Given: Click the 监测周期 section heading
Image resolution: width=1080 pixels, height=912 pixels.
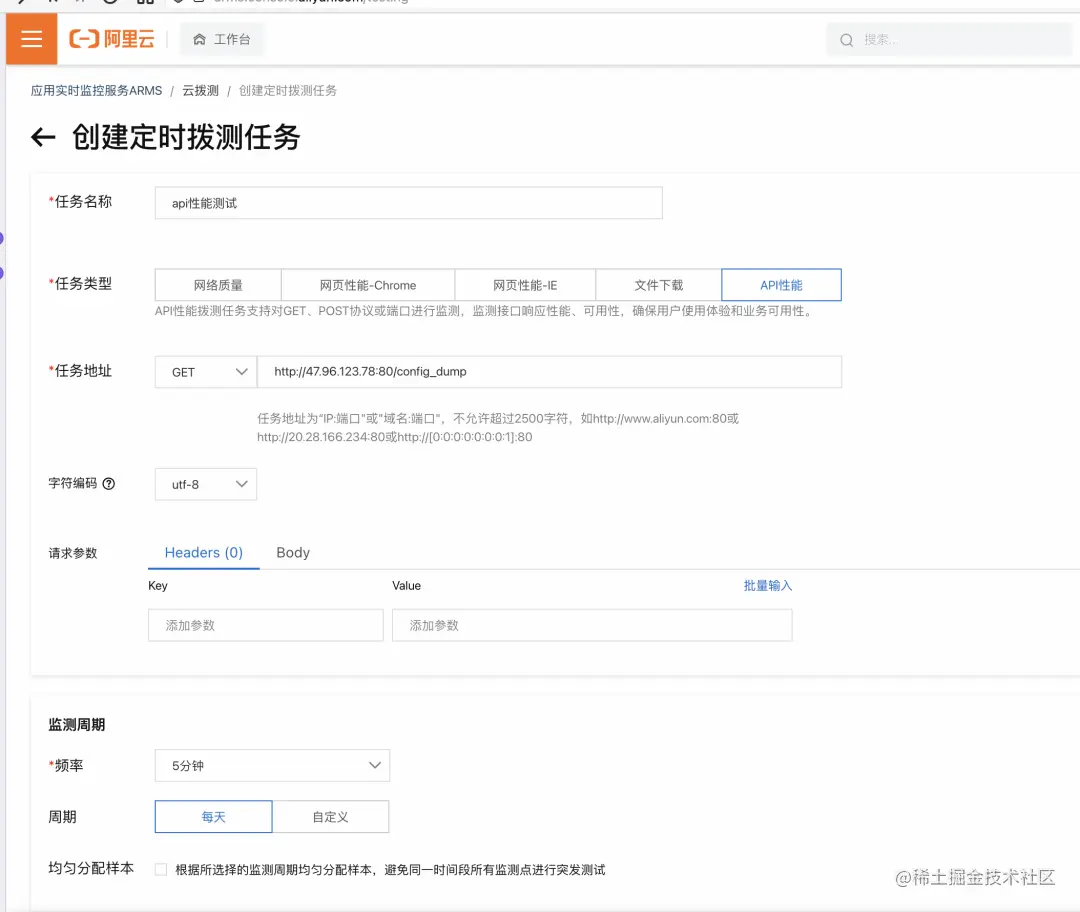Looking at the screenshot, I should 76,725.
